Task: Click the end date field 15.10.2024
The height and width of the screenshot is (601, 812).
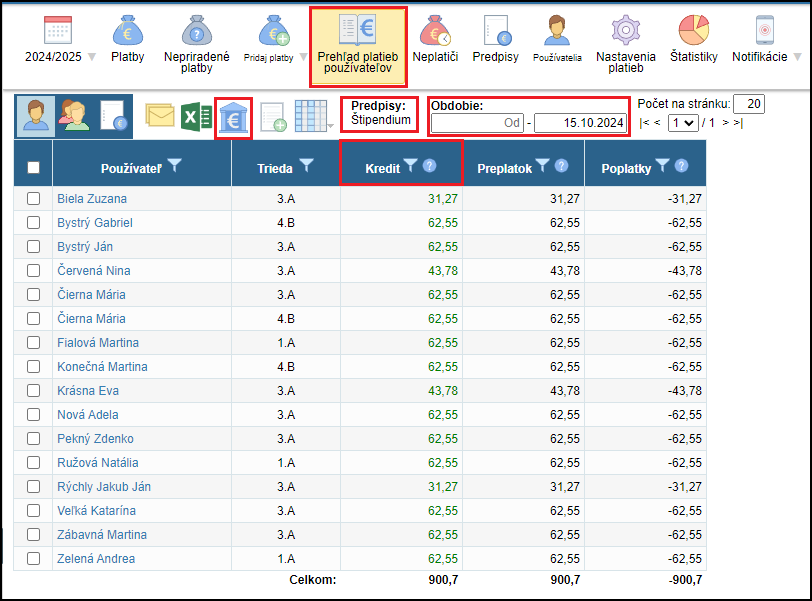Action: pos(580,123)
